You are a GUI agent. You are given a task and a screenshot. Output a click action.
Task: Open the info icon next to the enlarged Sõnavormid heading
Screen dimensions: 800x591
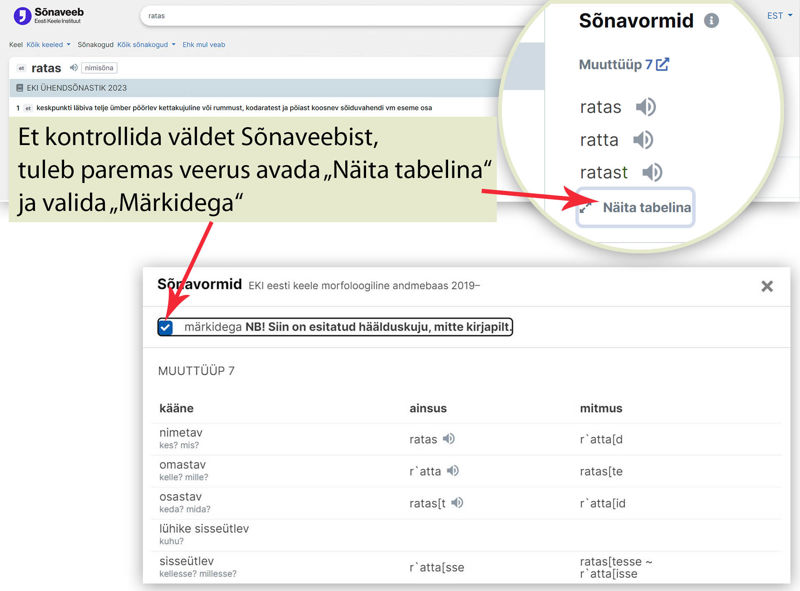[x=711, y=20]
